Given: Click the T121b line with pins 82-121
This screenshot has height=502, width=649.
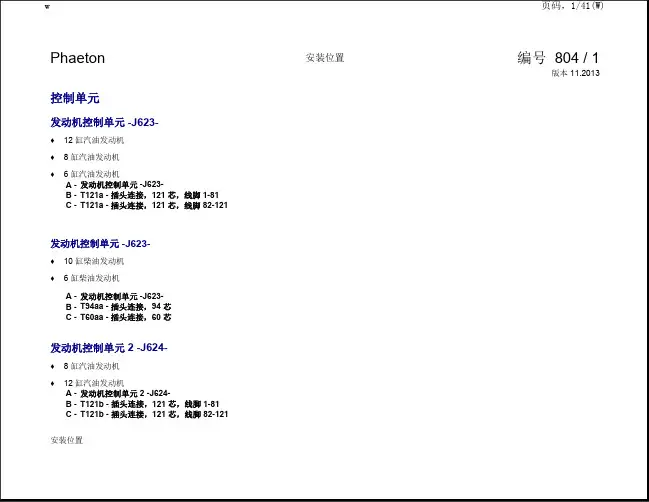Looking at the screenshot, I should point(146,413).
